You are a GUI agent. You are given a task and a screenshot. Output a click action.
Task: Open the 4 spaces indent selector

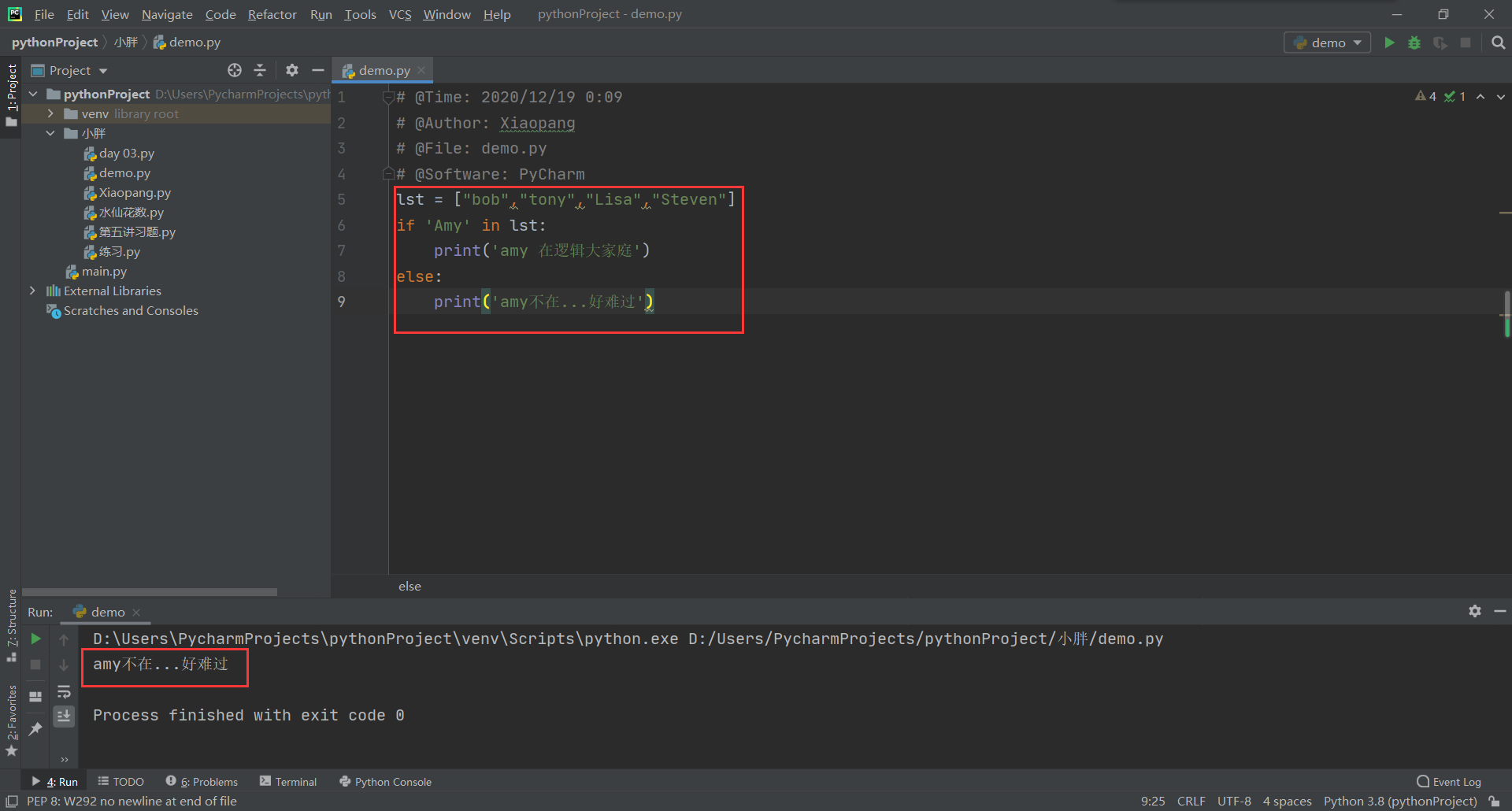[x=1287, y=801]
